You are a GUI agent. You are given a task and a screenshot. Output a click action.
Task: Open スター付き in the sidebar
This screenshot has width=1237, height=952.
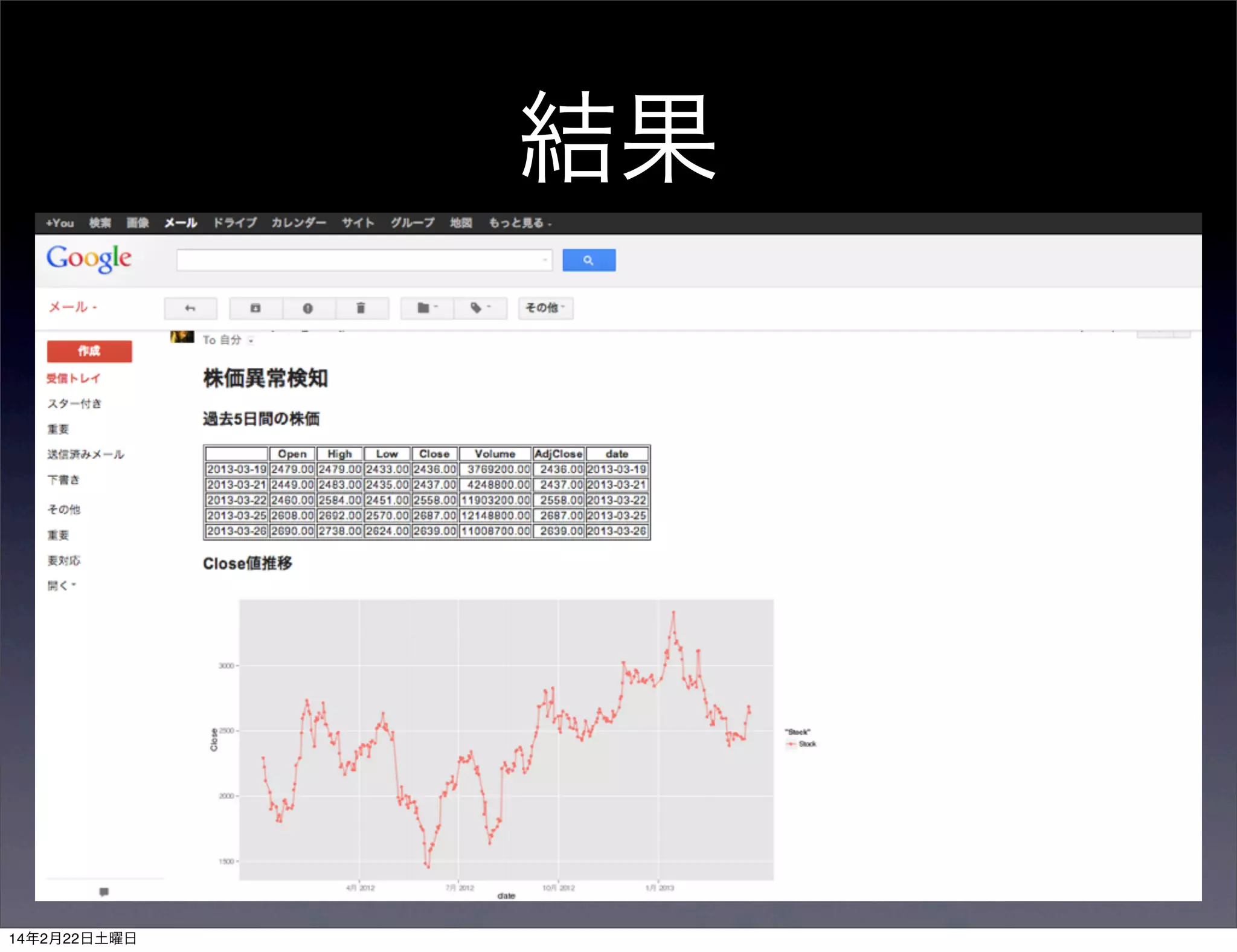tap(74, 404)
